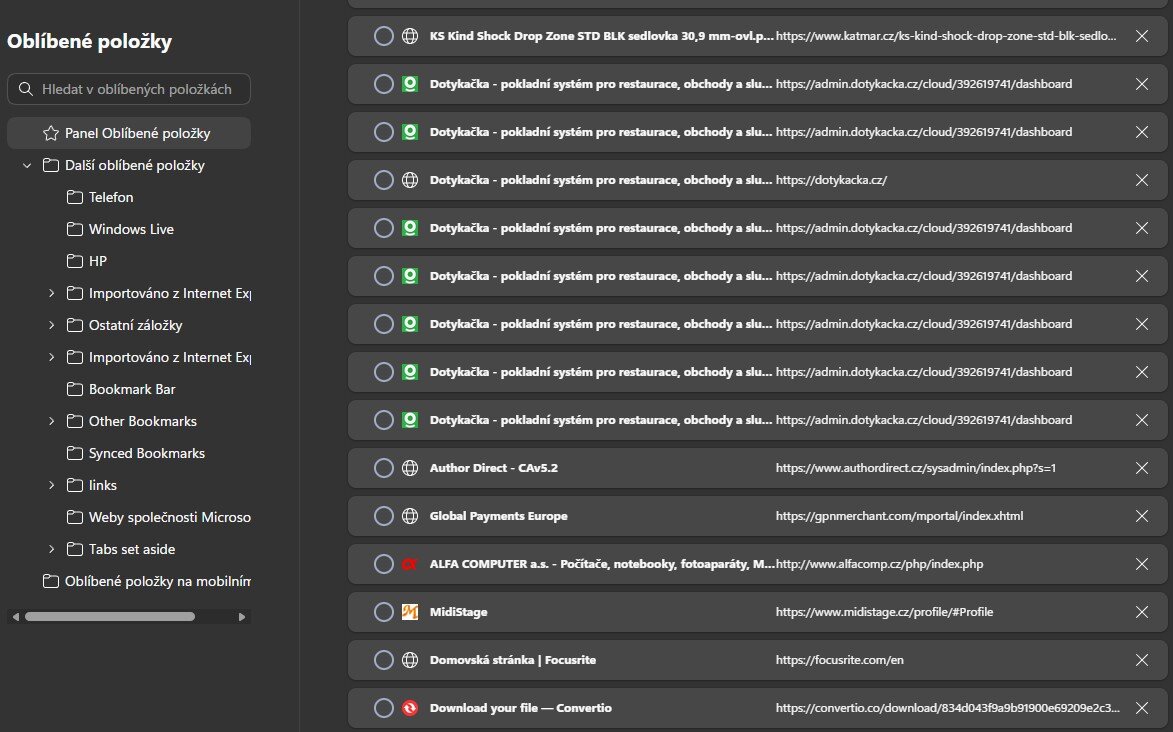Open the MidiStage favorite title
1173x732 pixels.
coord(459,611)
